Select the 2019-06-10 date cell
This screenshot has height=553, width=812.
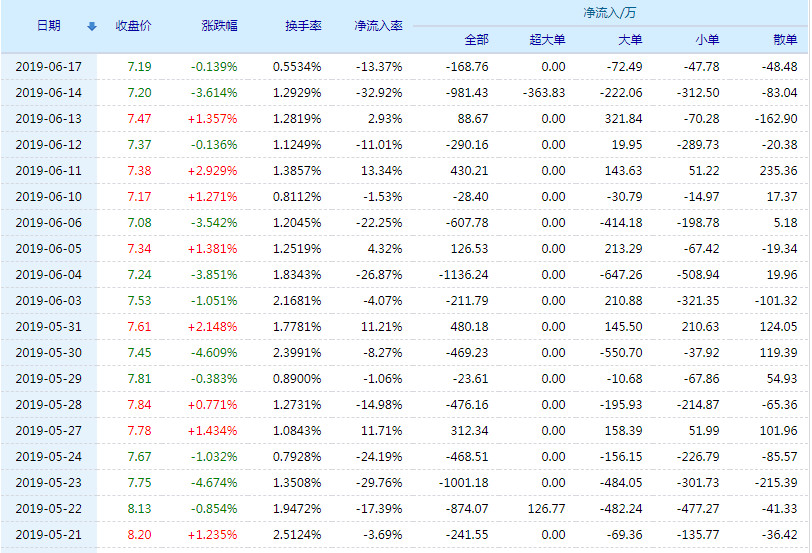pyautogui.click(x=49, y=197)
